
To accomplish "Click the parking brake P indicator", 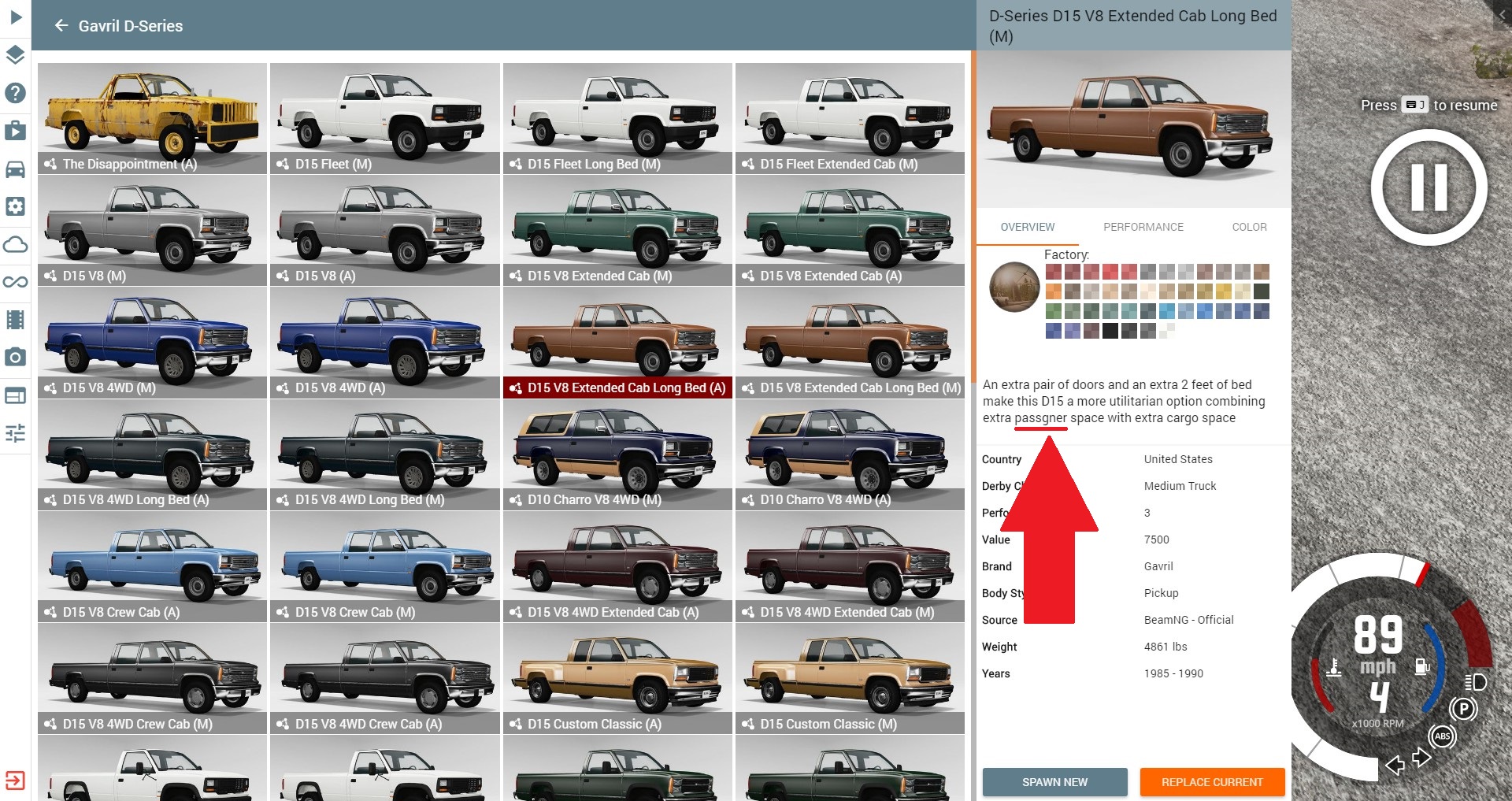I will click(x=1463, y=709).
